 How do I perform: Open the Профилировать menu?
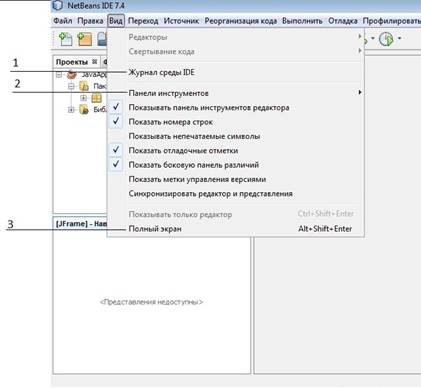(x=391, y=21)
